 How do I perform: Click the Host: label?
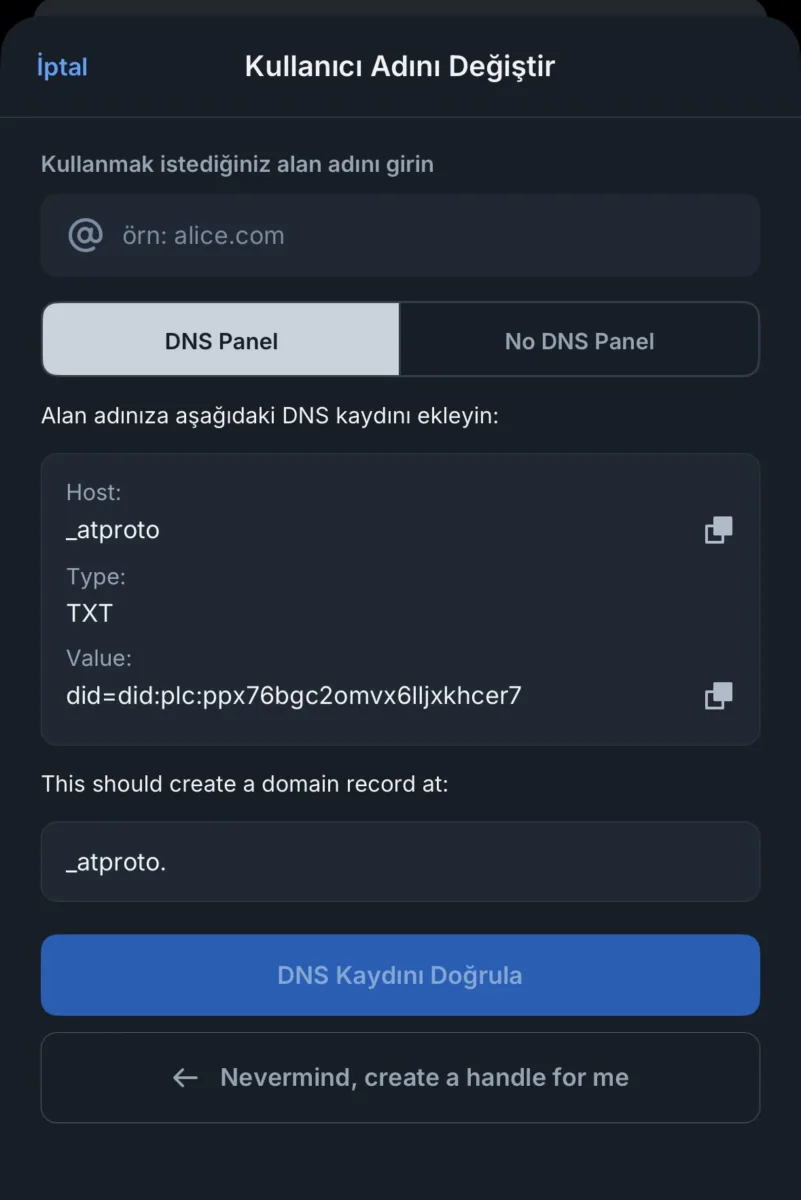[x=94, y=492]
